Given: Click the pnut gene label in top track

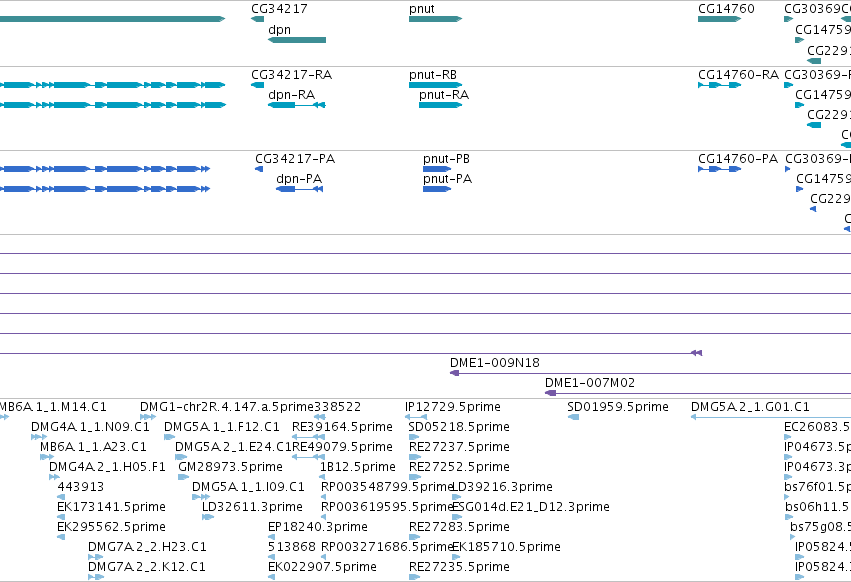Looking at the screenshot, I should pos(422,9).
